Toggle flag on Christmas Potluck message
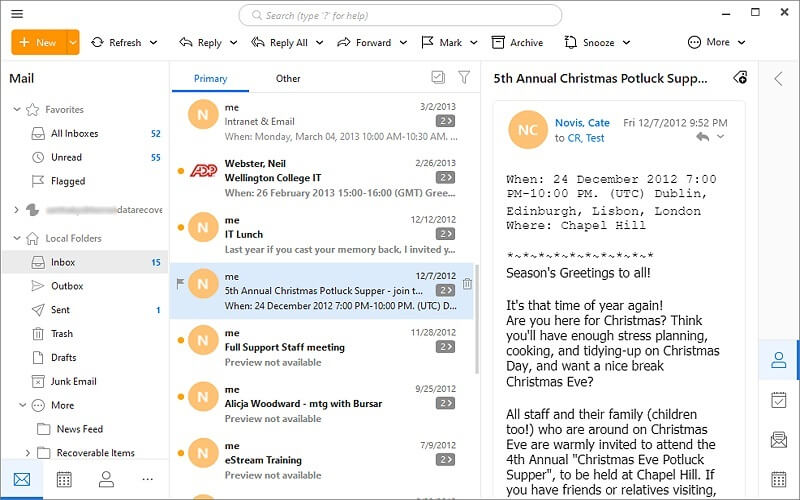This screenshot has height=500, width=800. coord(180,283)
